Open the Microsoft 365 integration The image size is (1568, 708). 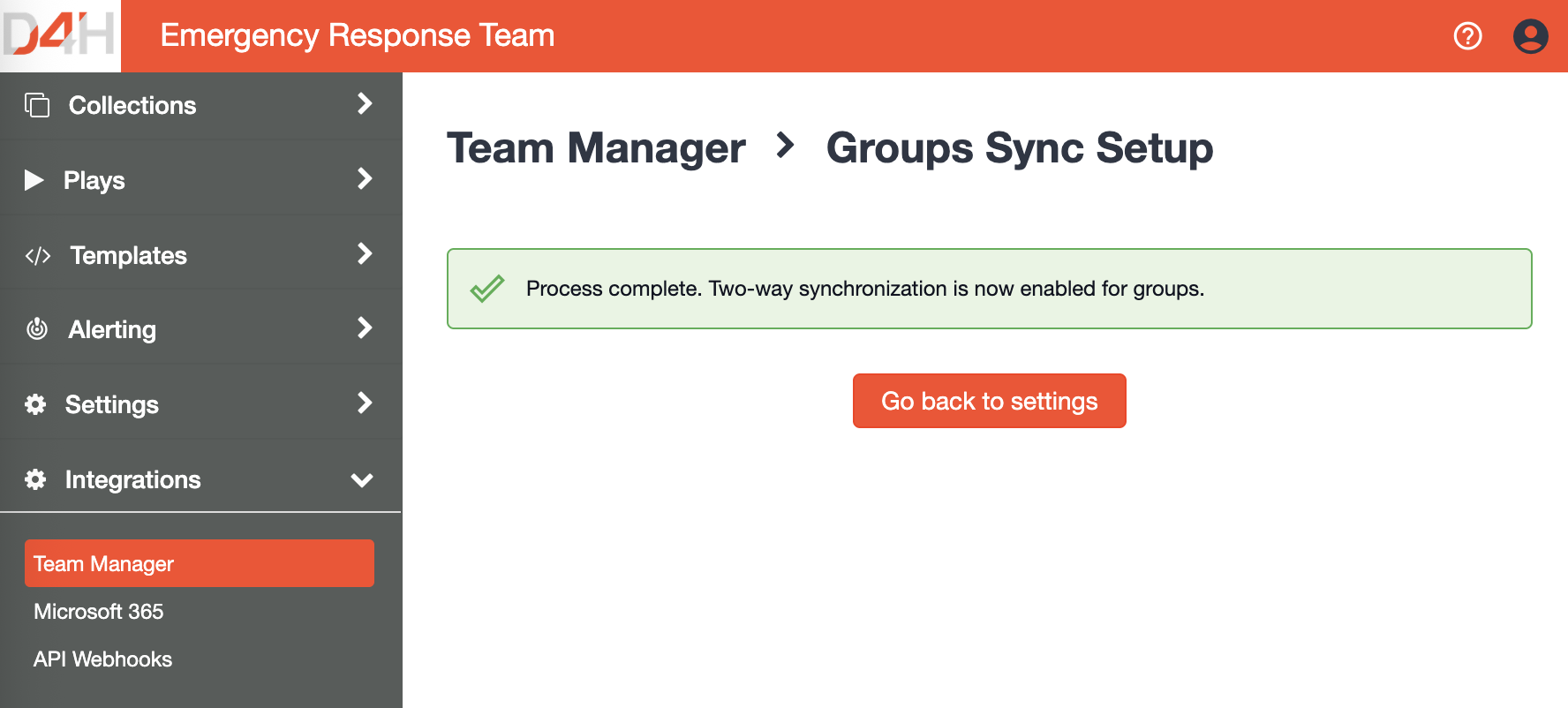coord(99,612)
